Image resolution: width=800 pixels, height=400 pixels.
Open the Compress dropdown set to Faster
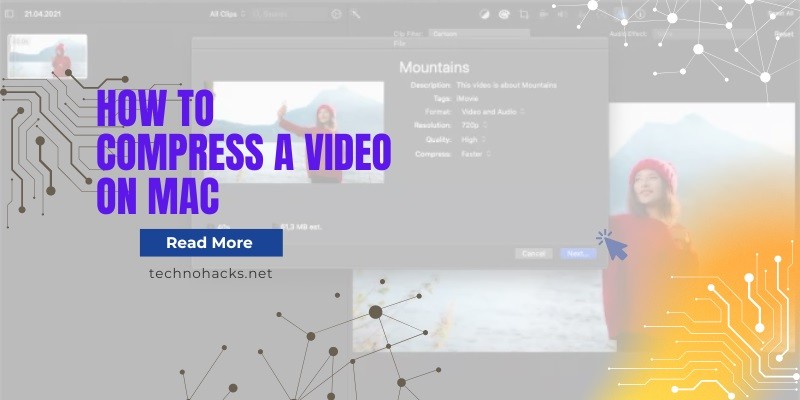(x=476, y=154)
